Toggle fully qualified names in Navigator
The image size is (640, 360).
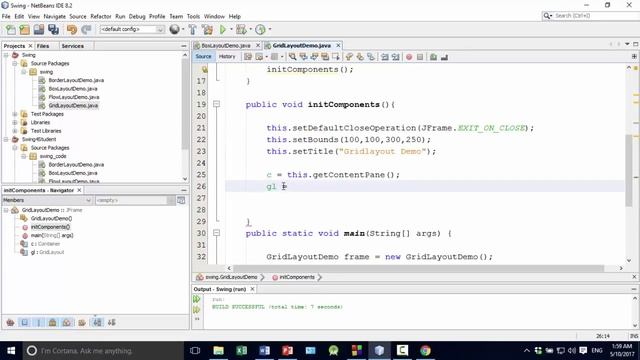click(x=82, y=322)
